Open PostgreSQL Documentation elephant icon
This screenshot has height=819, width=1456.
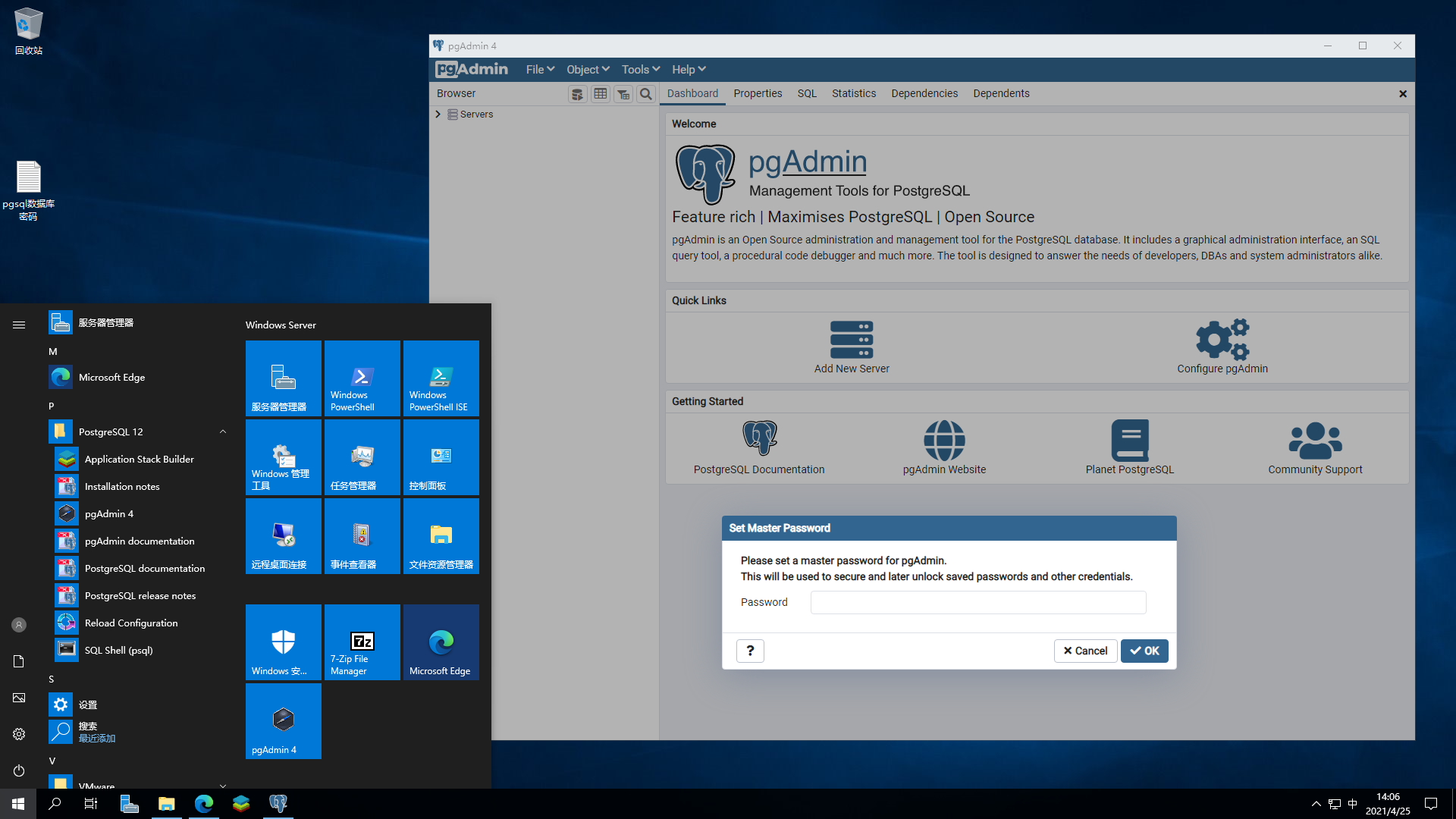(759, 438)
